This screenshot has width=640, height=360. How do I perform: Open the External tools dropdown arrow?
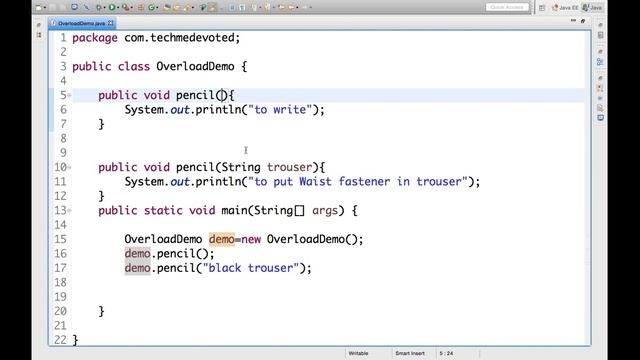[132, 7]
